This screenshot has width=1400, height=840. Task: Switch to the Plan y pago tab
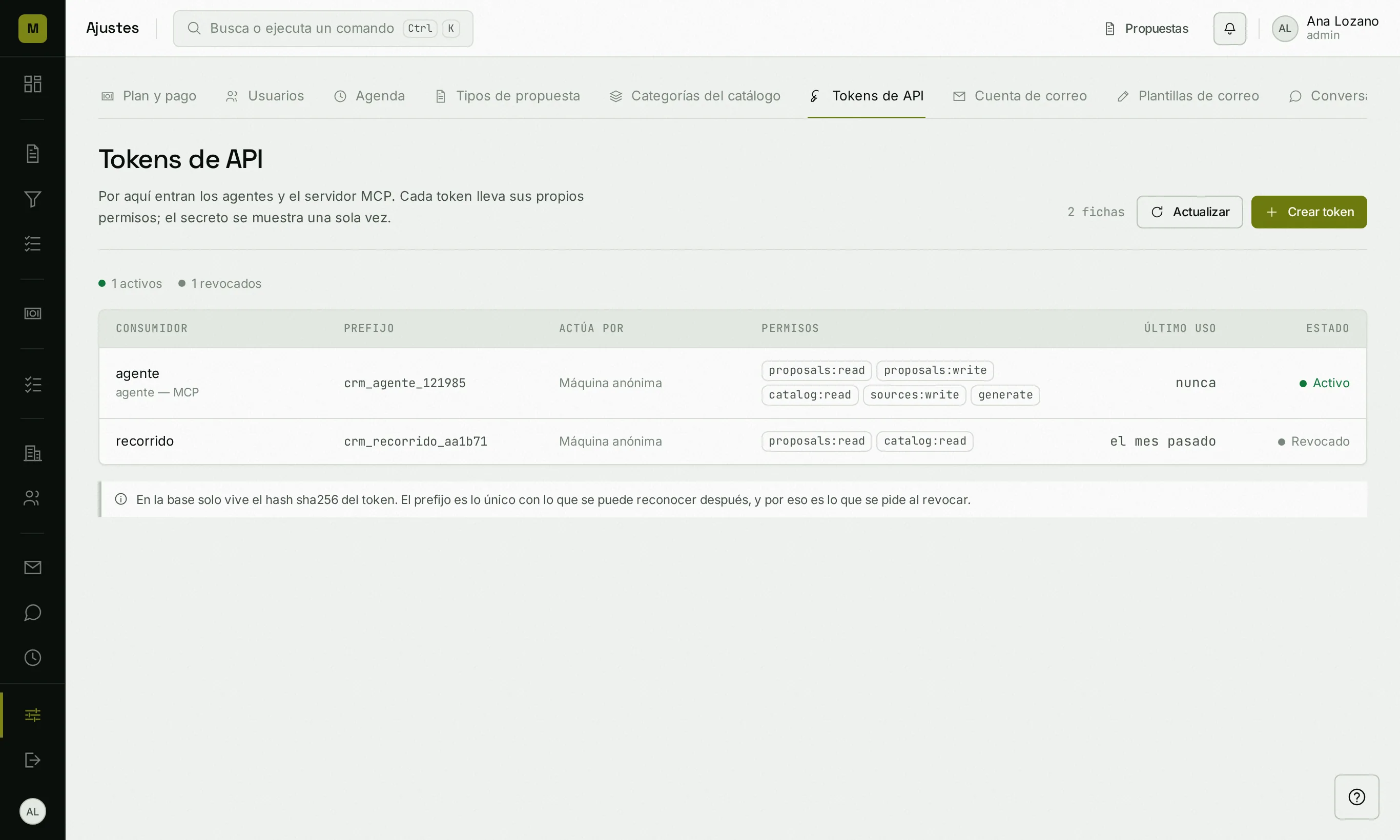point(149,96)
